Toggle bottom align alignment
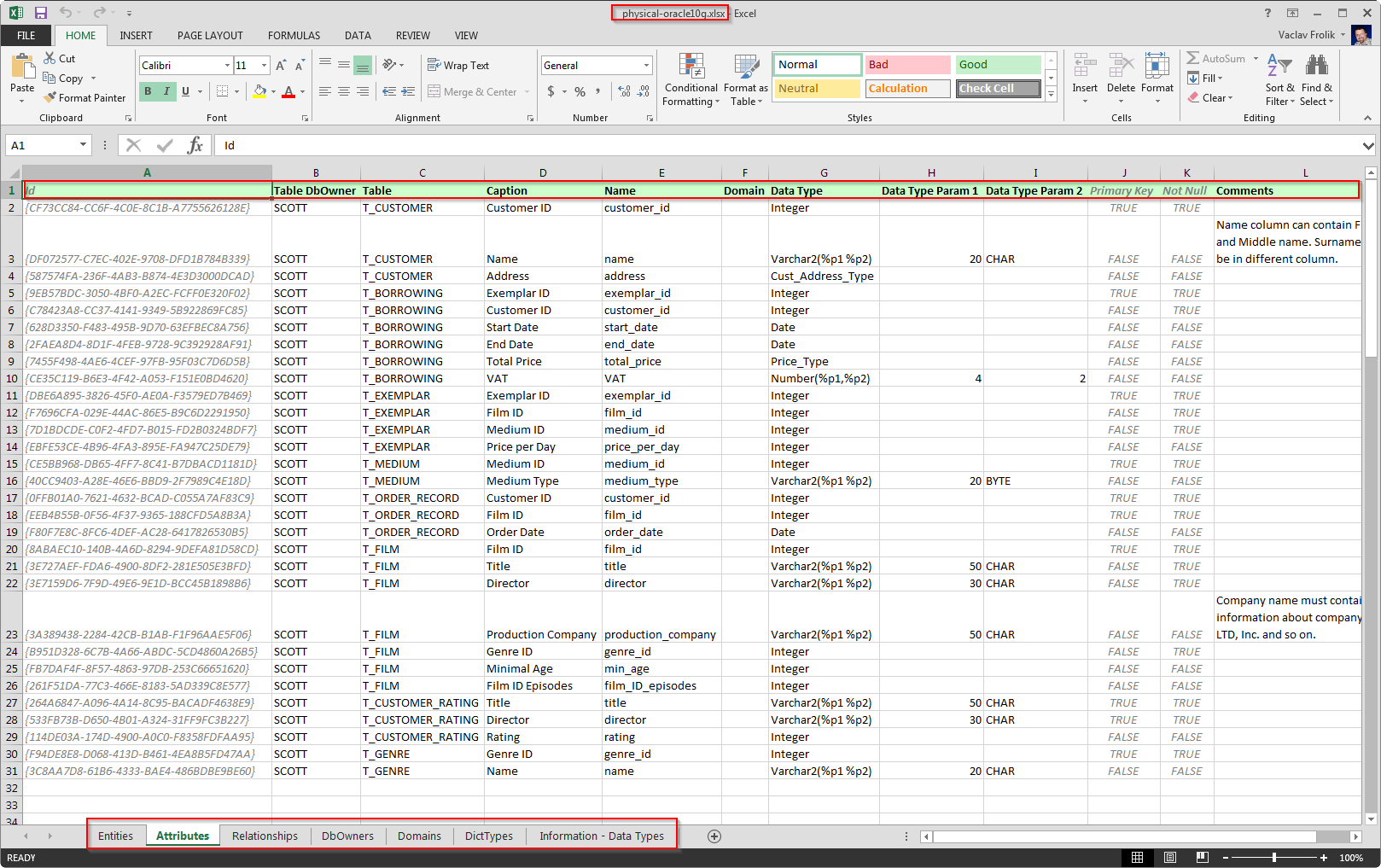Image resolution: width=1381 pixels, height=868 pixels. click(363, 65)
